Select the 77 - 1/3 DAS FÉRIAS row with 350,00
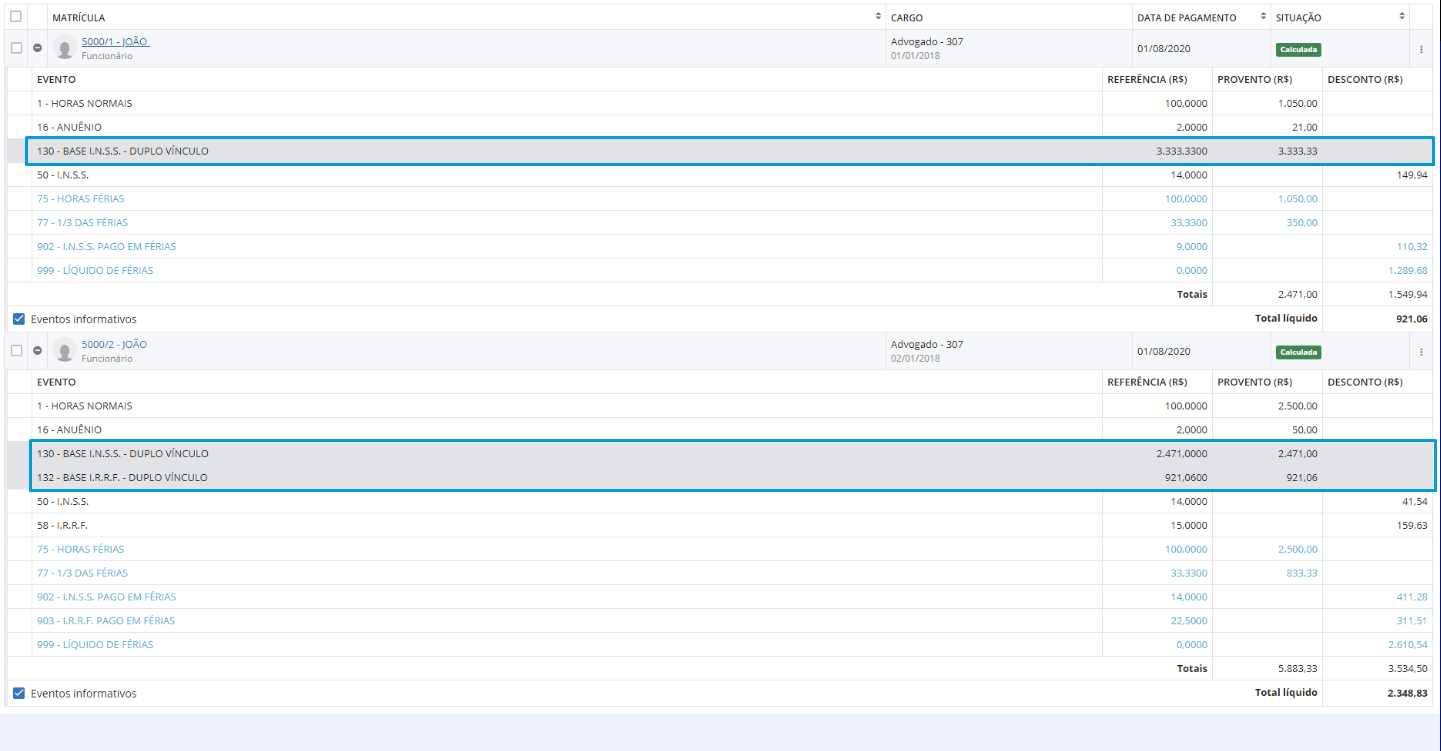This screenshot has height=751, width=1441. click(720, 222)
